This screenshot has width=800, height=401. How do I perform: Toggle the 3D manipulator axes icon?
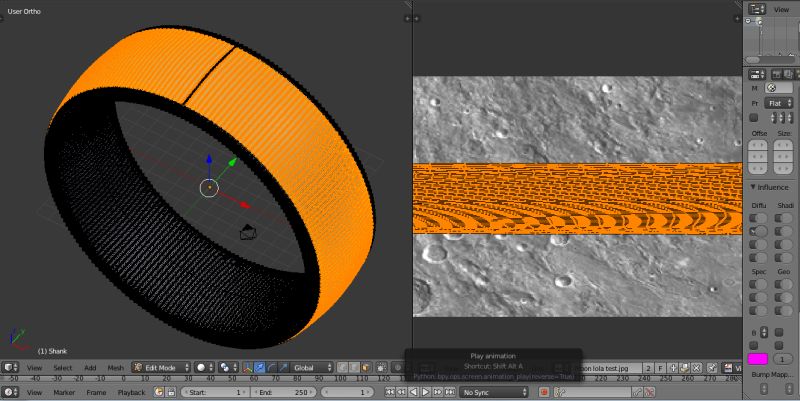coord(247,367)
